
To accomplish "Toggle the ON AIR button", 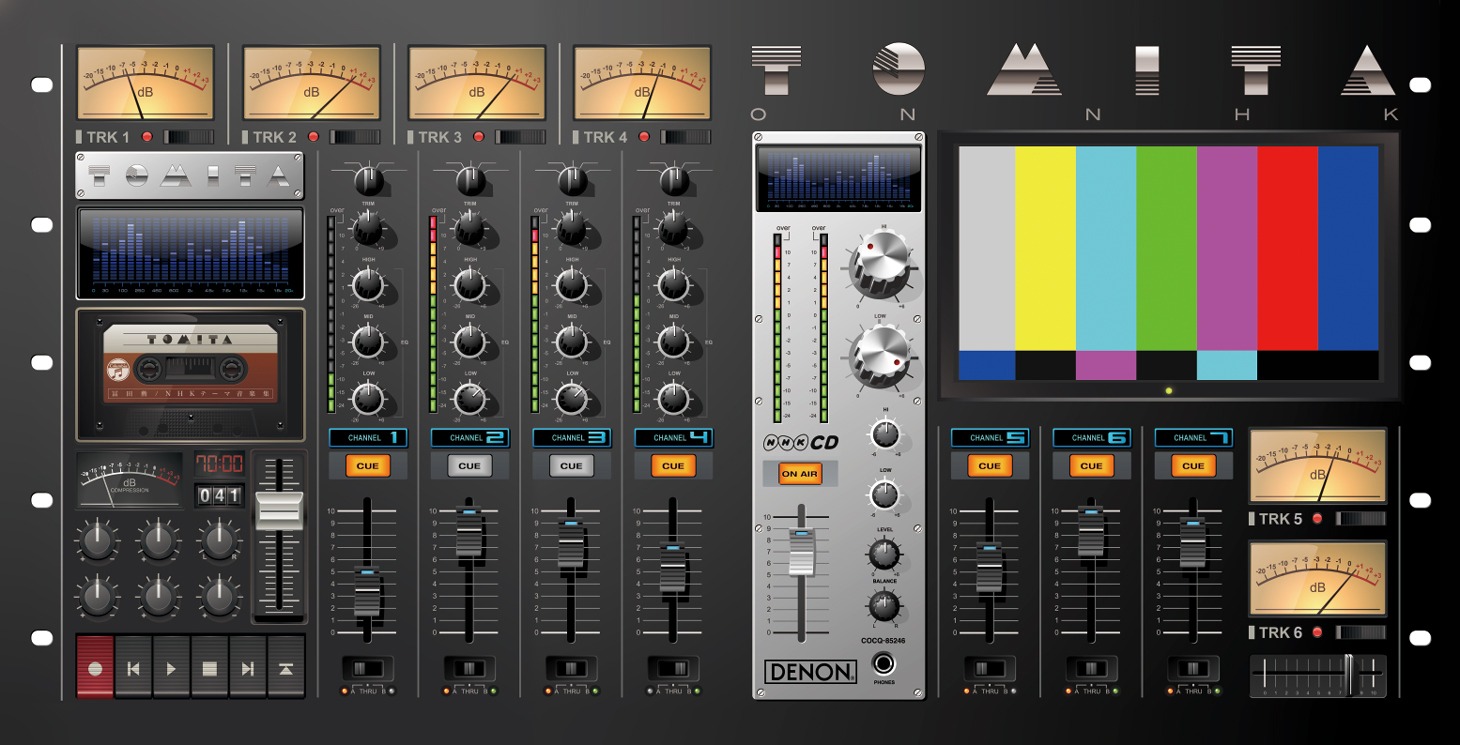I will (x=800, y=474).
